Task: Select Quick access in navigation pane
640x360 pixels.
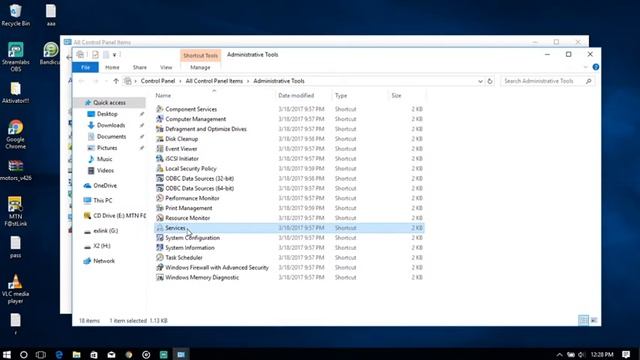Action: tap(109, 102)
